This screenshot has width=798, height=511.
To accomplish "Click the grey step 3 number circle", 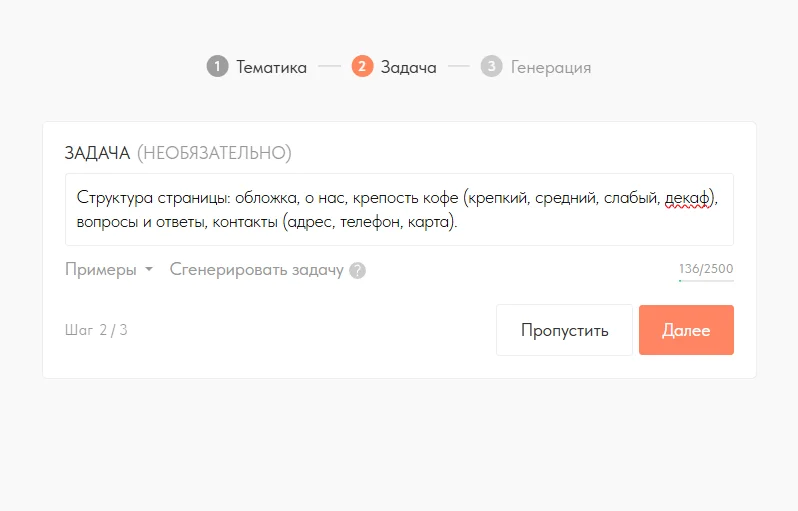I will click(491, 67).
